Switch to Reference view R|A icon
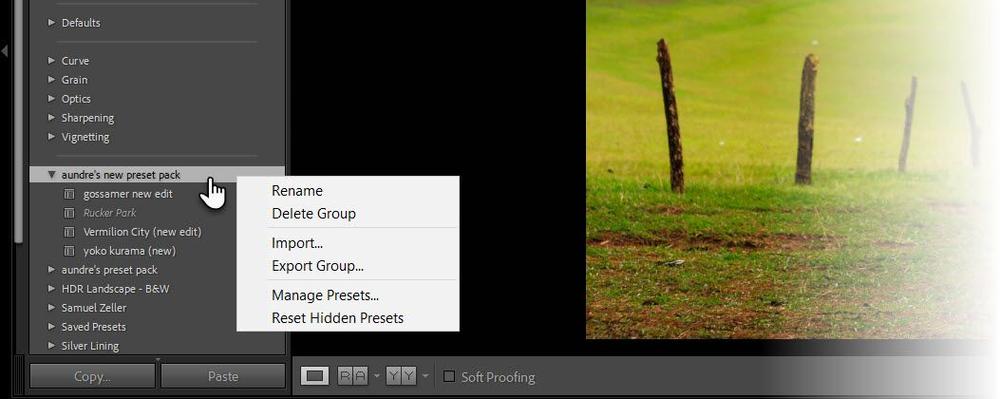Image resolution: width=1000 pixels, height=399 pixels. (x=353, y=376)
